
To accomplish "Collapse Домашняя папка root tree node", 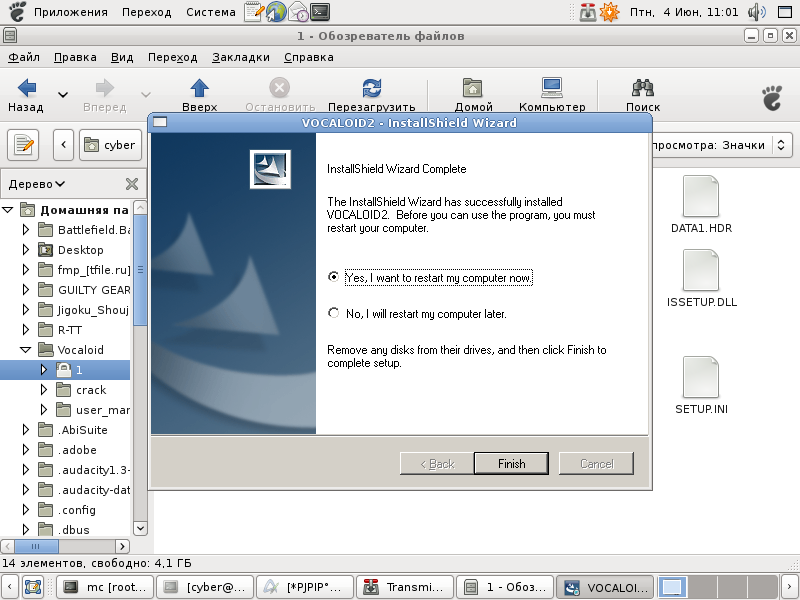I will pos(7,210).
